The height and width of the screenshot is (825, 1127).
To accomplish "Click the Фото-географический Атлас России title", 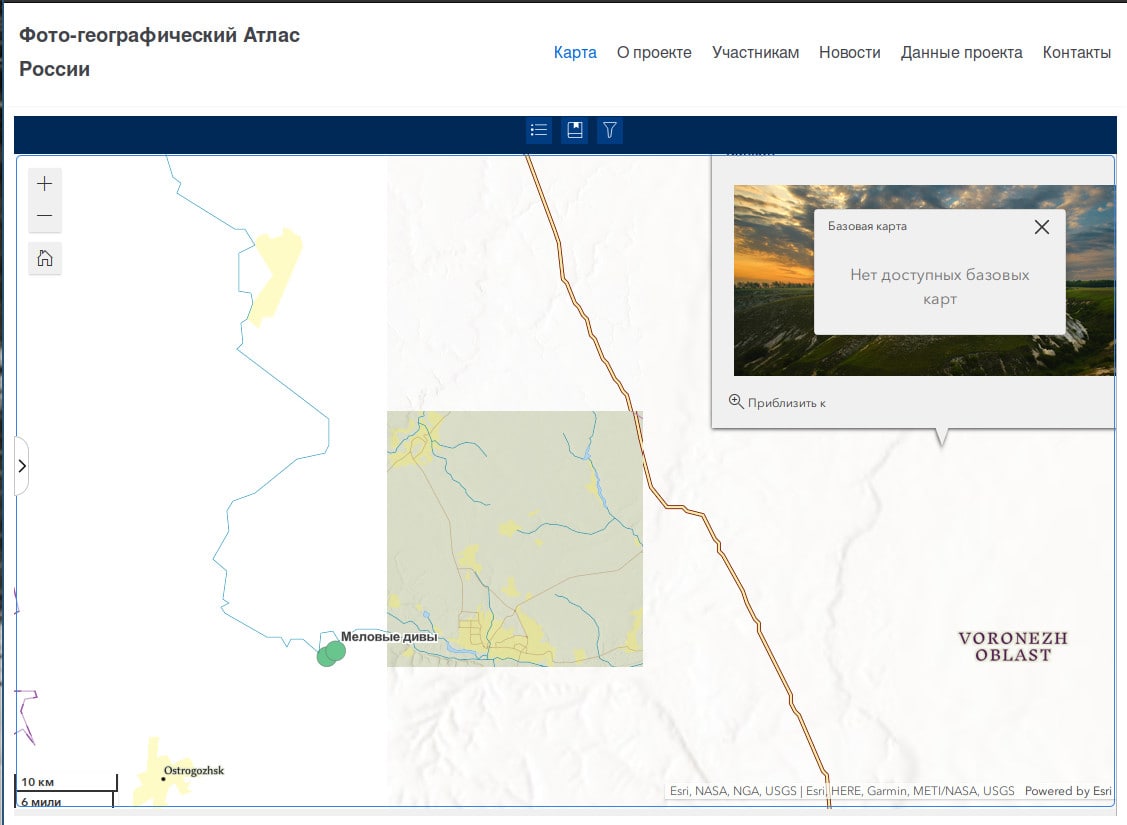I will coord(159,52).
